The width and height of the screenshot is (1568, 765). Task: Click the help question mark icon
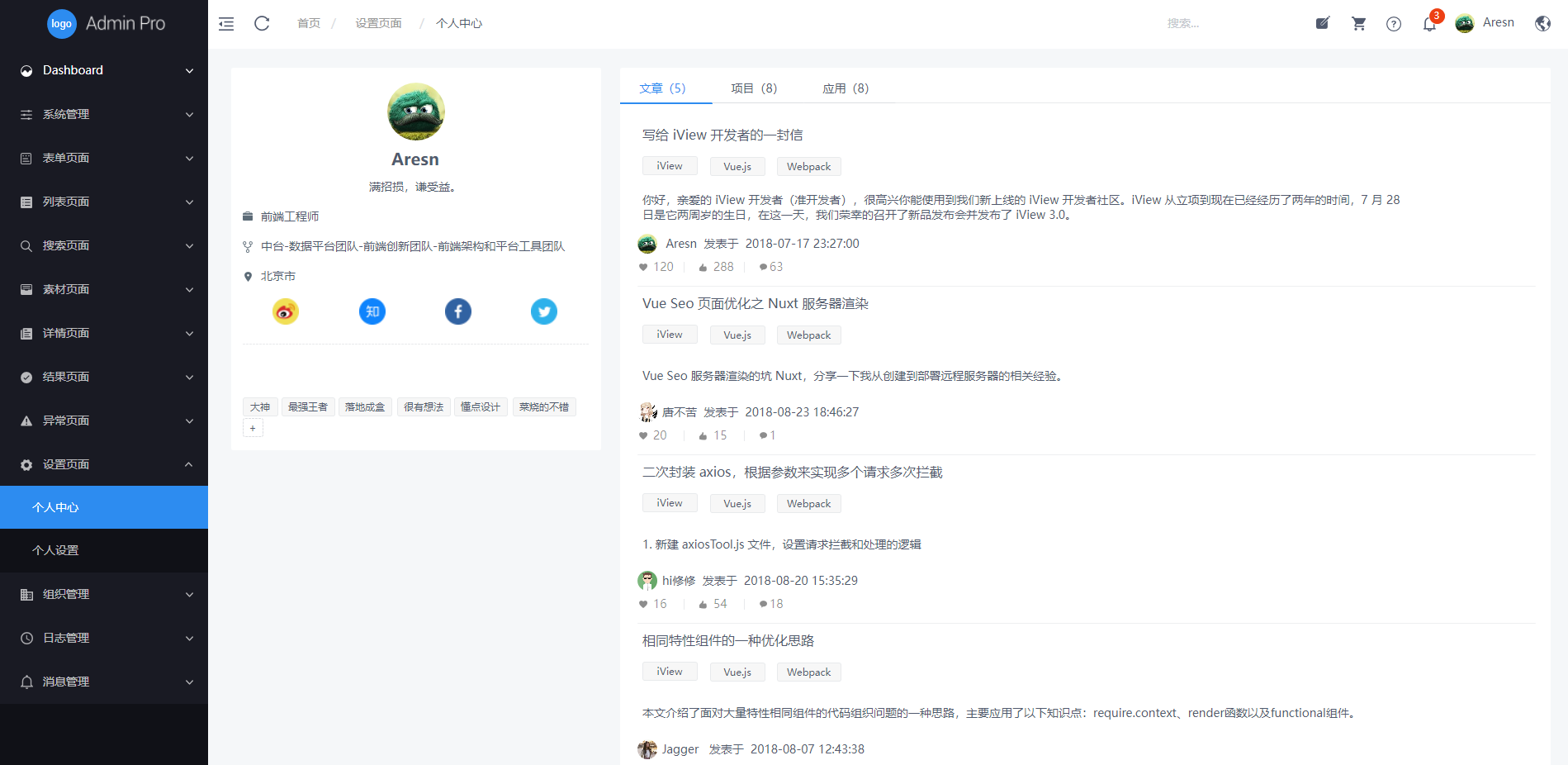tap(1394, 23)
